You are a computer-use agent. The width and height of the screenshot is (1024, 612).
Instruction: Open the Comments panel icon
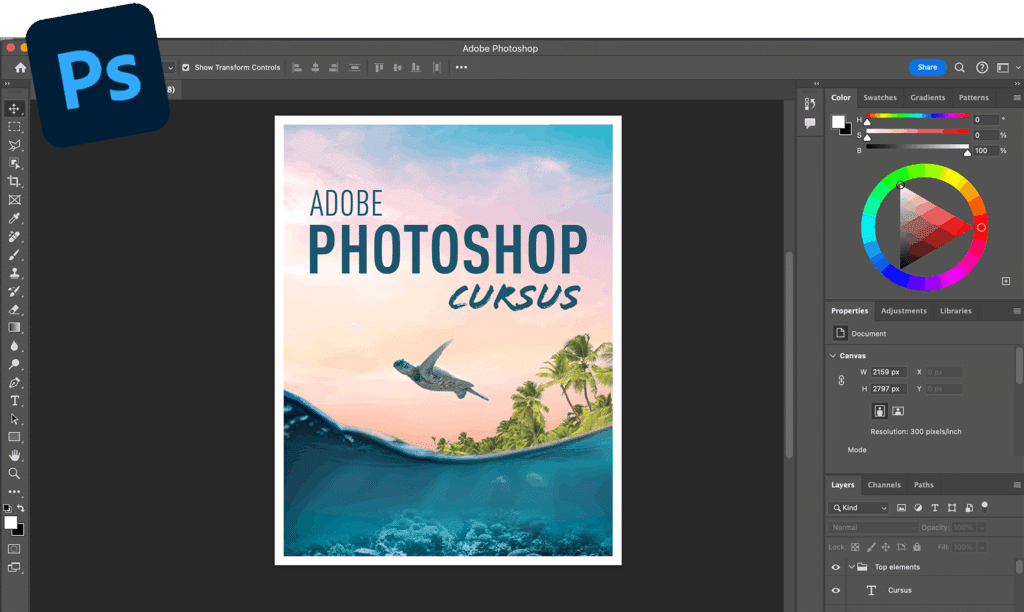pos(810,123)
